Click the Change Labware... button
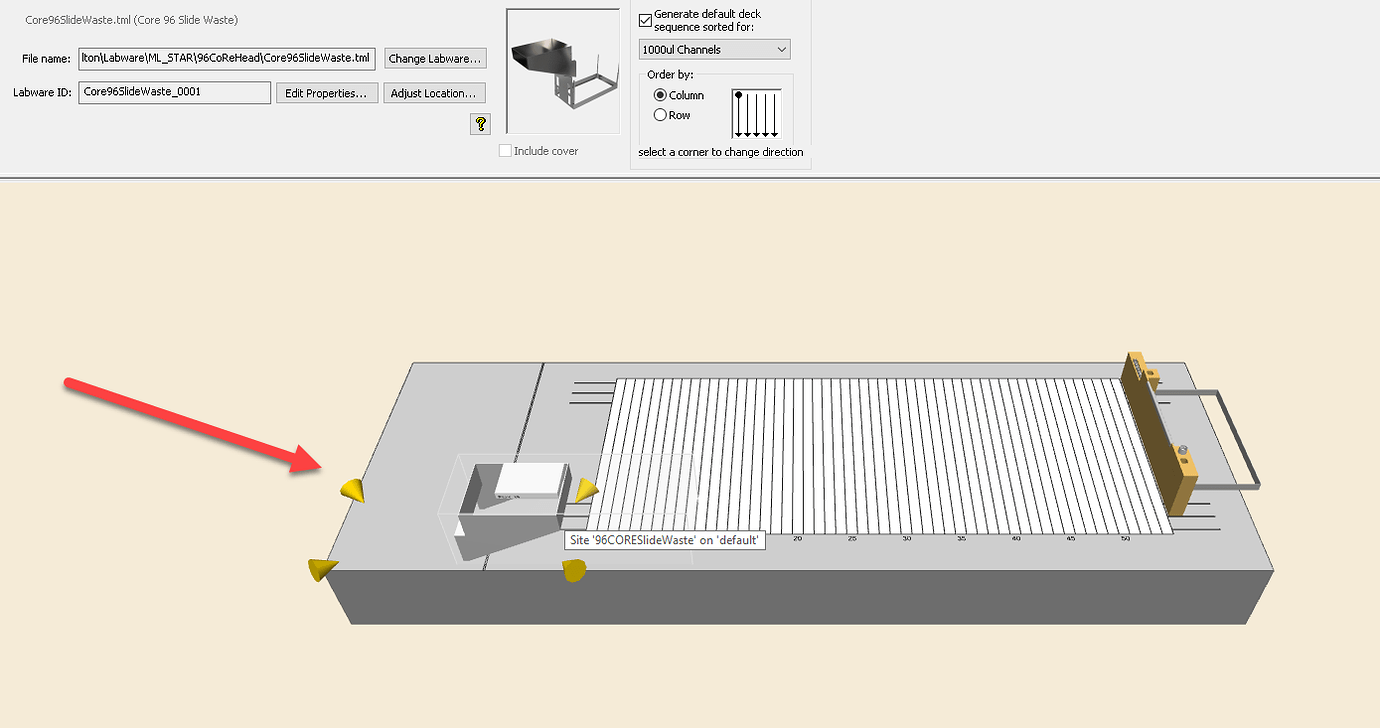Viewport: 1380px width, 728px height. coord(435,59)
